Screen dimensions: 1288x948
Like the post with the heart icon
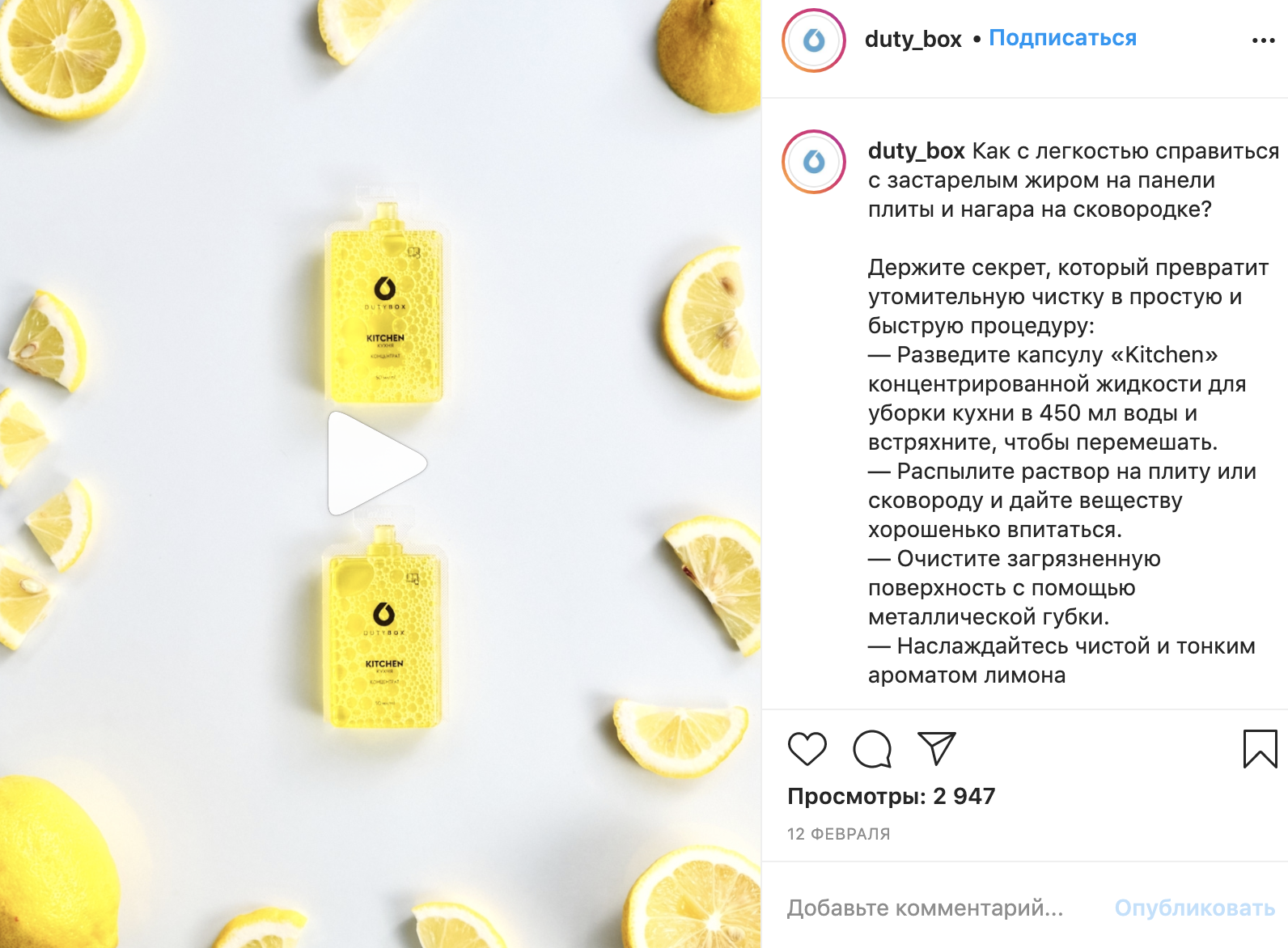[x=807, y=748]
